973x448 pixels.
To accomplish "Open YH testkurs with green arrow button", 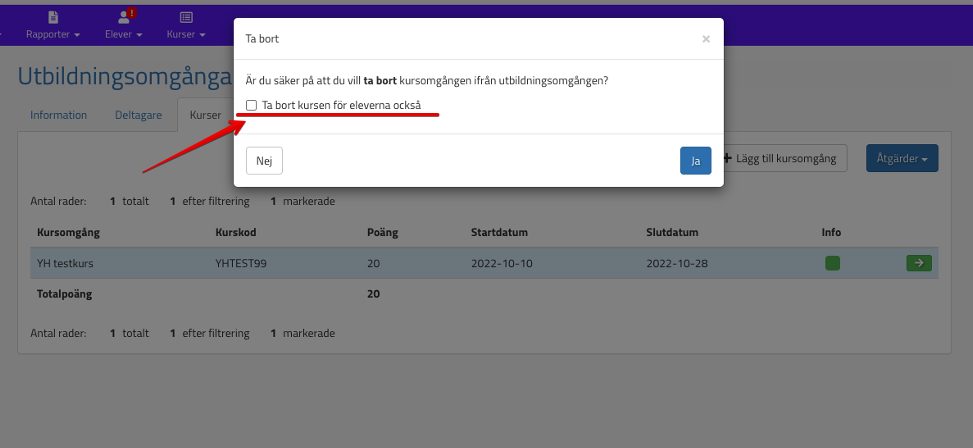I will (x=917, y=263).
